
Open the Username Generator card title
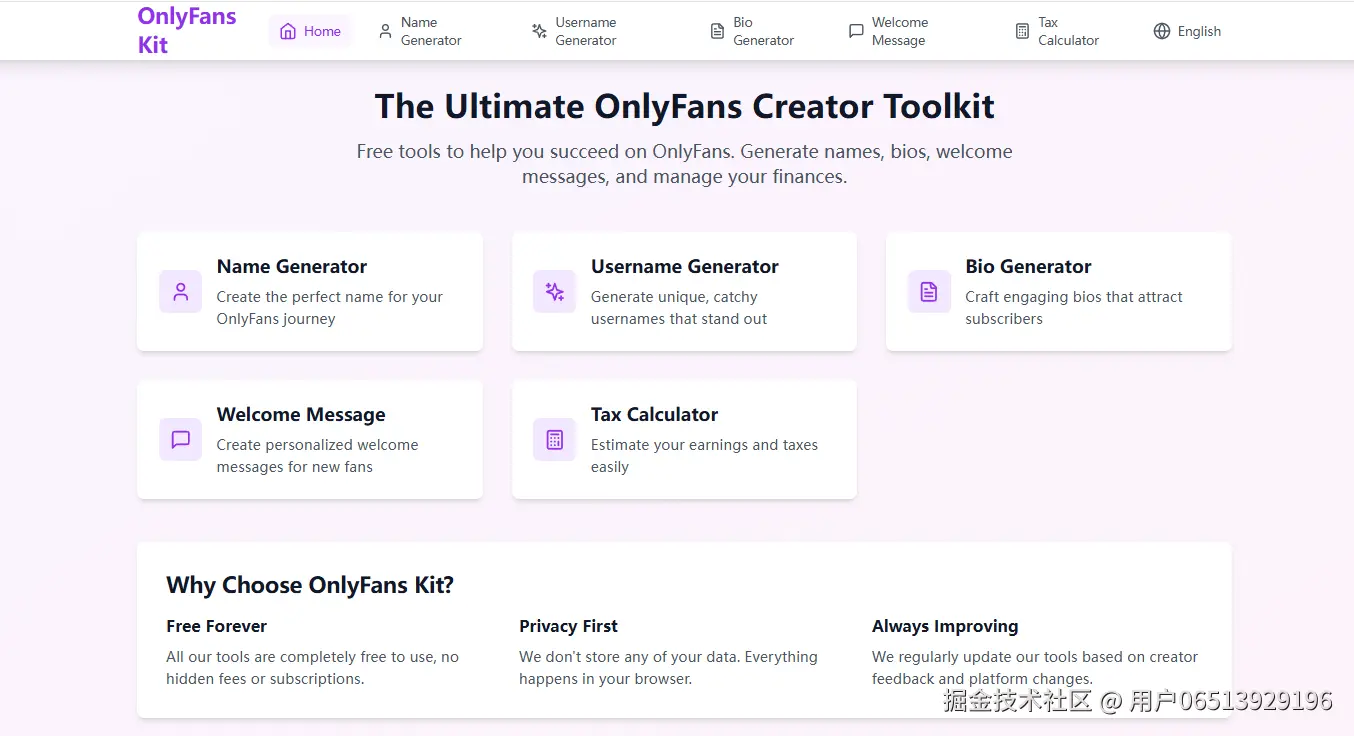coord(685,267)
